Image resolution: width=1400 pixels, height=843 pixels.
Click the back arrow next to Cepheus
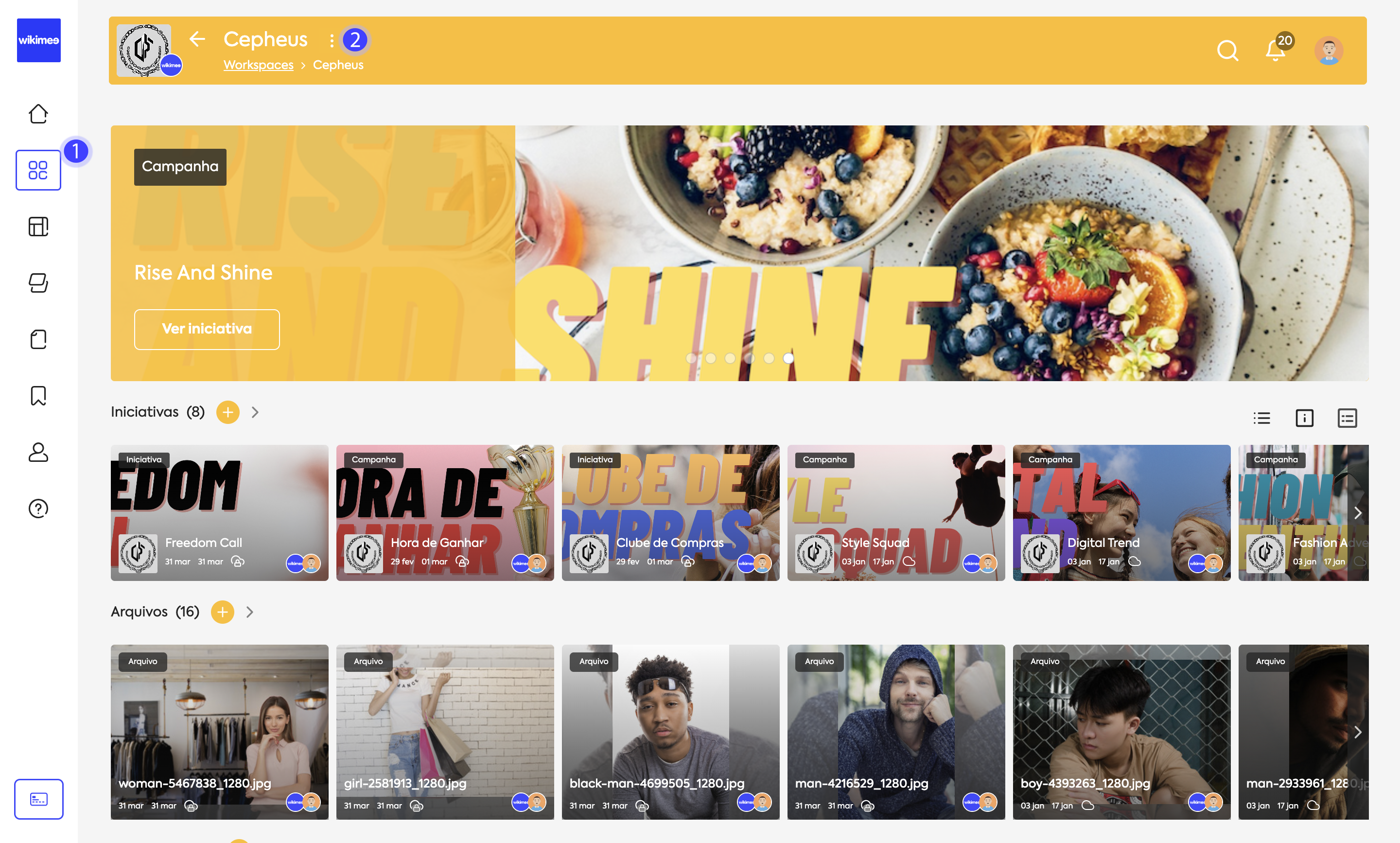(x=197, y=39)
